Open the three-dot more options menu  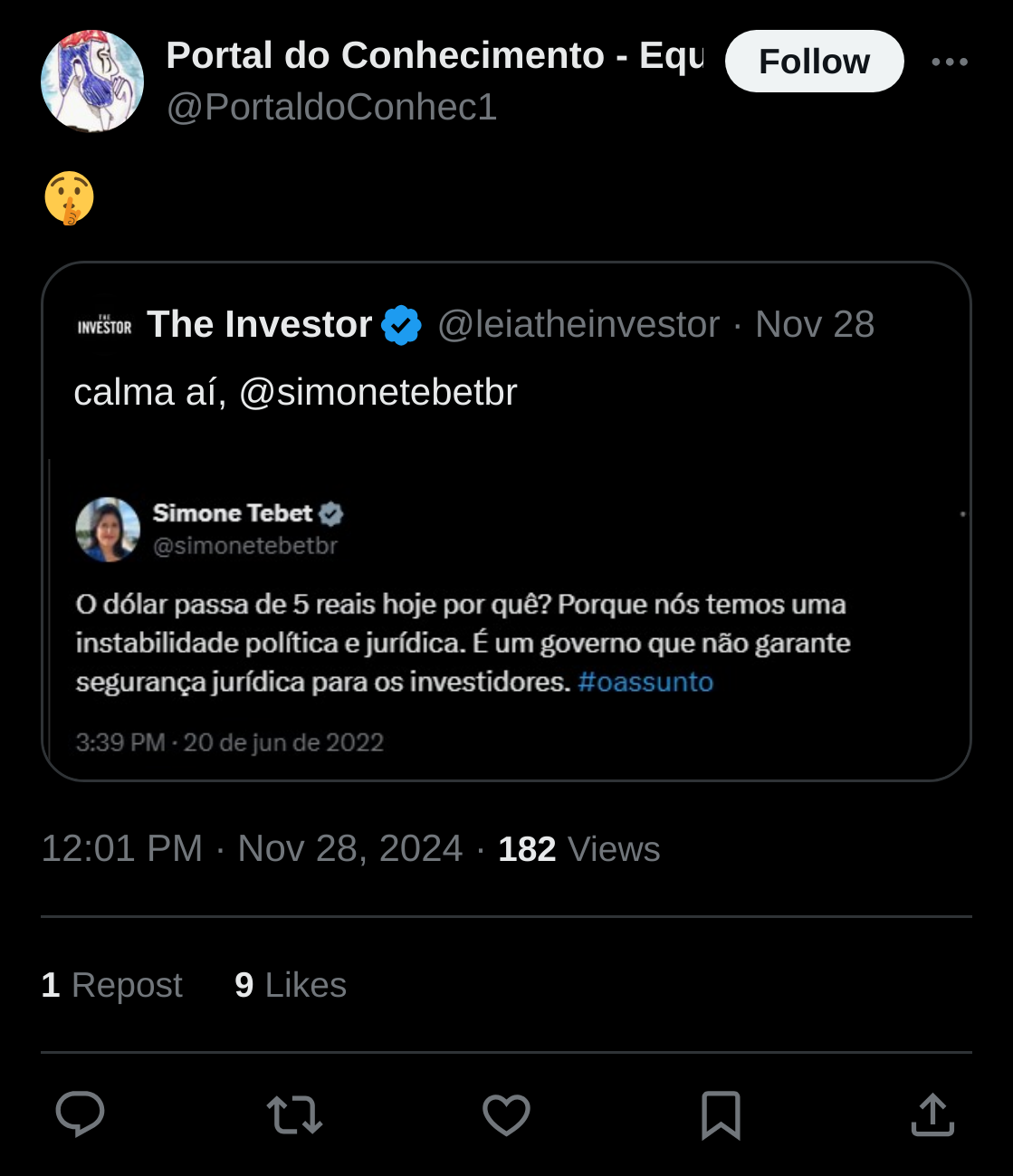coord(950,62)
